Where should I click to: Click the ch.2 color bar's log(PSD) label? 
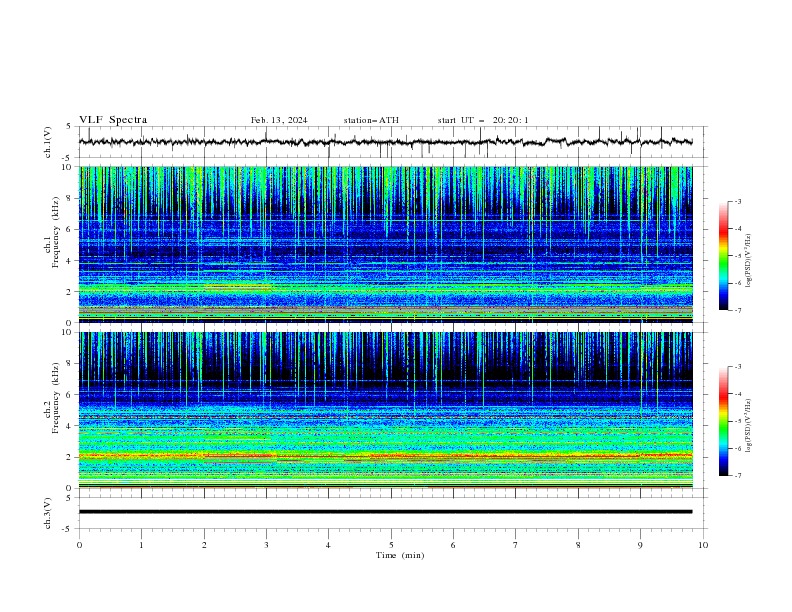(749, 425)
